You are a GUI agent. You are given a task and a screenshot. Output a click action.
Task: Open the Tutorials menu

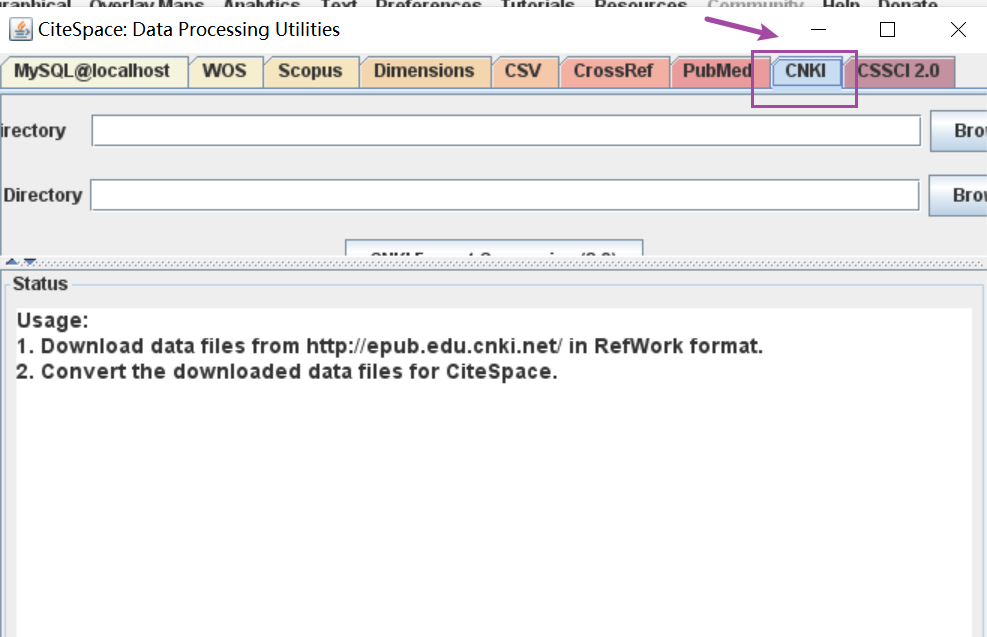538,4
